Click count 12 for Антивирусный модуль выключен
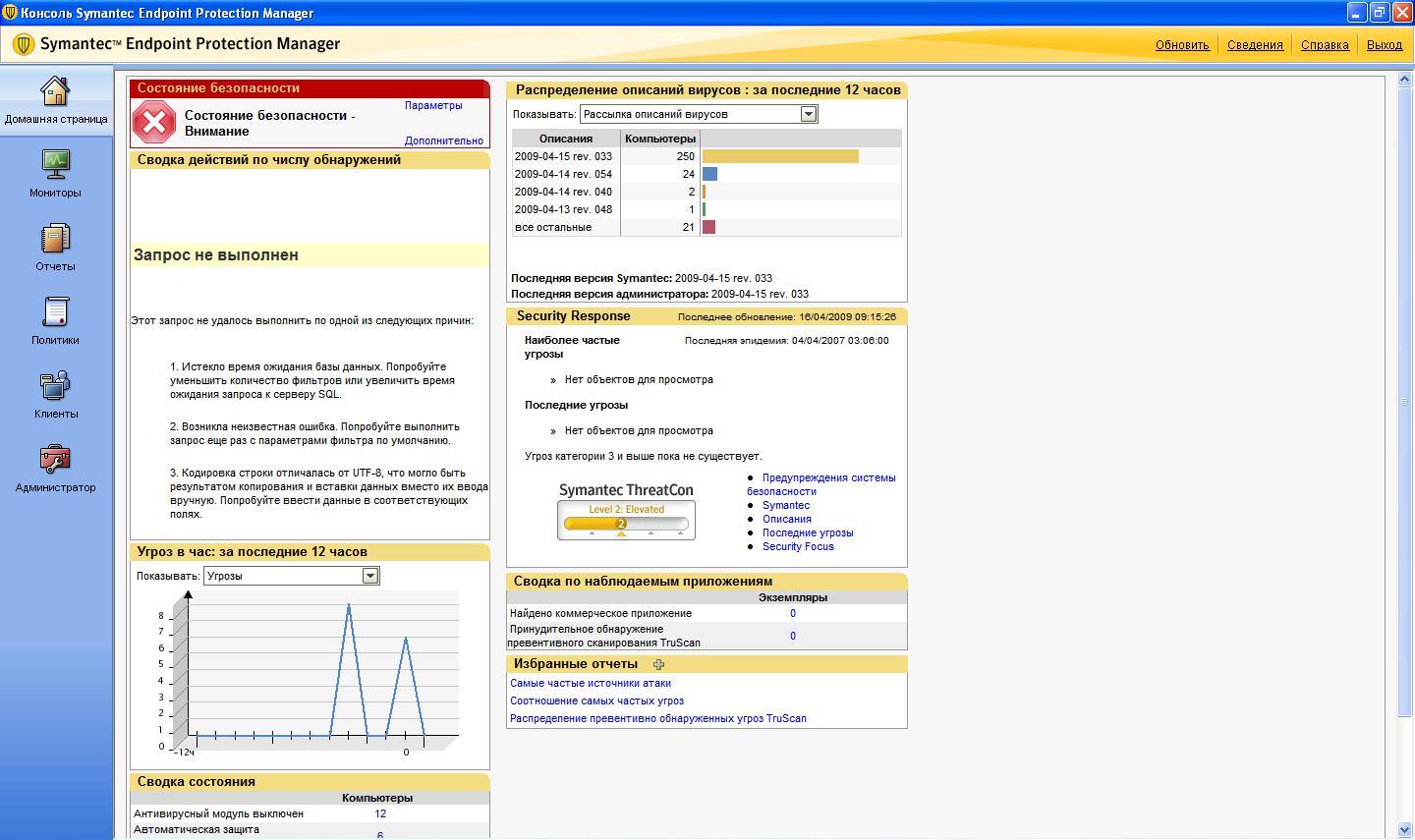This screenshot has height=840, width=1415. pyautogui.click(x=380, y=813)
